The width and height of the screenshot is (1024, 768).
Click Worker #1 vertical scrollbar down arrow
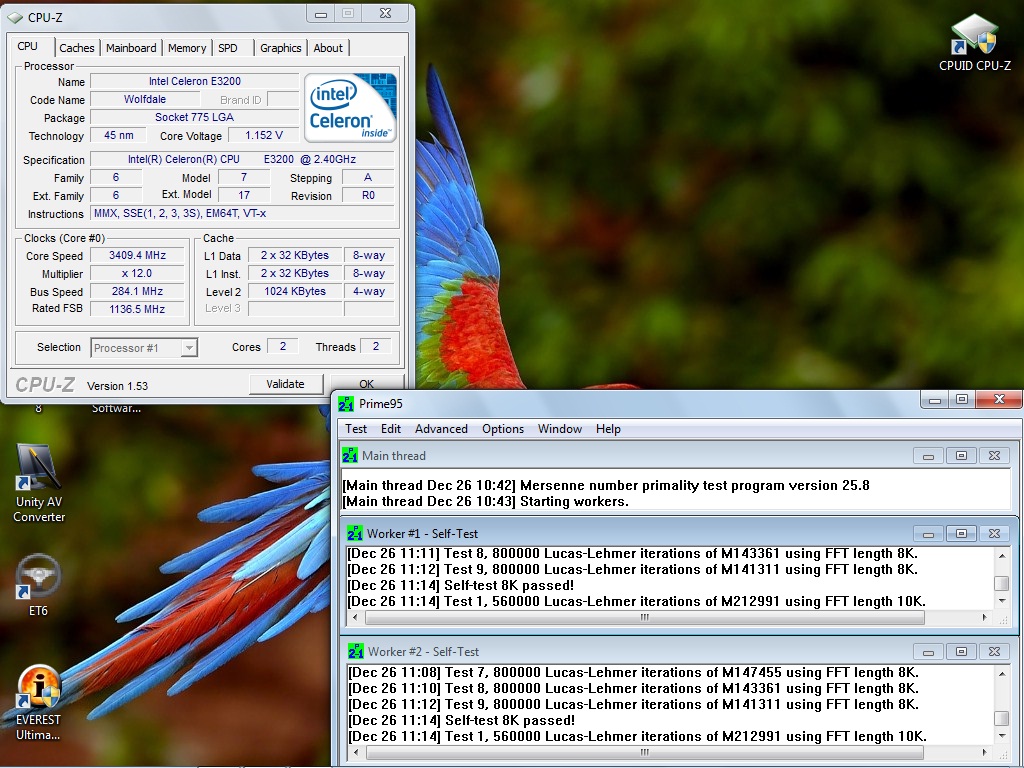click(x=1002, y=601)
